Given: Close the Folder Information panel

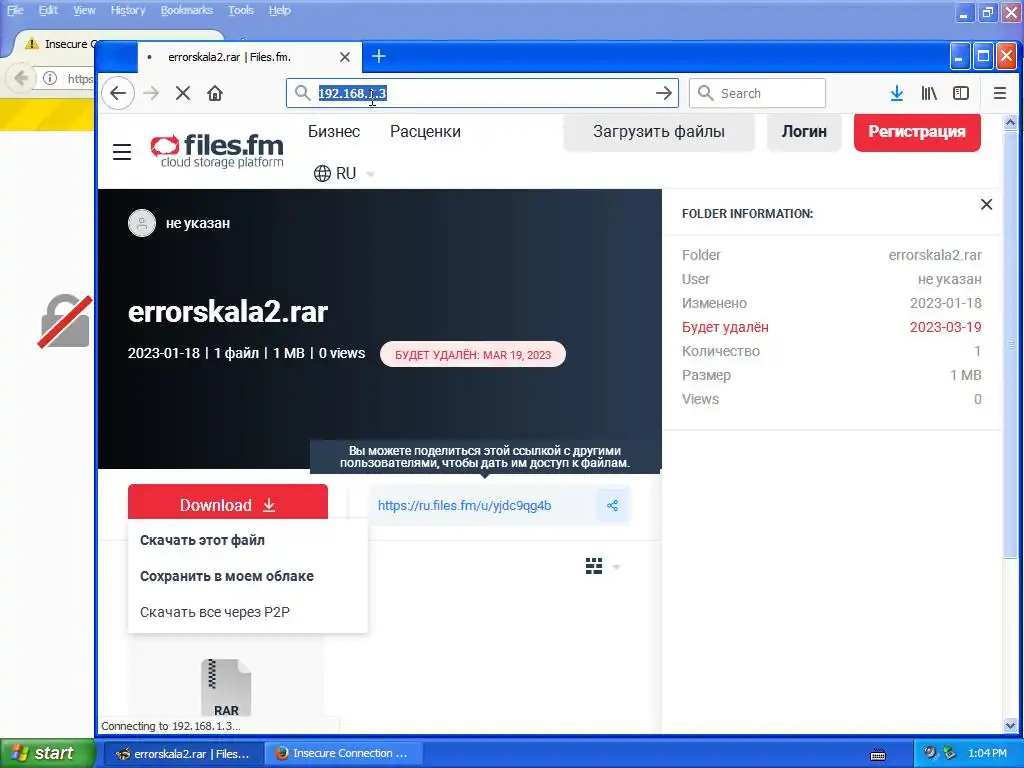Looking at the screenshot, I should click(x=986, y=204).
